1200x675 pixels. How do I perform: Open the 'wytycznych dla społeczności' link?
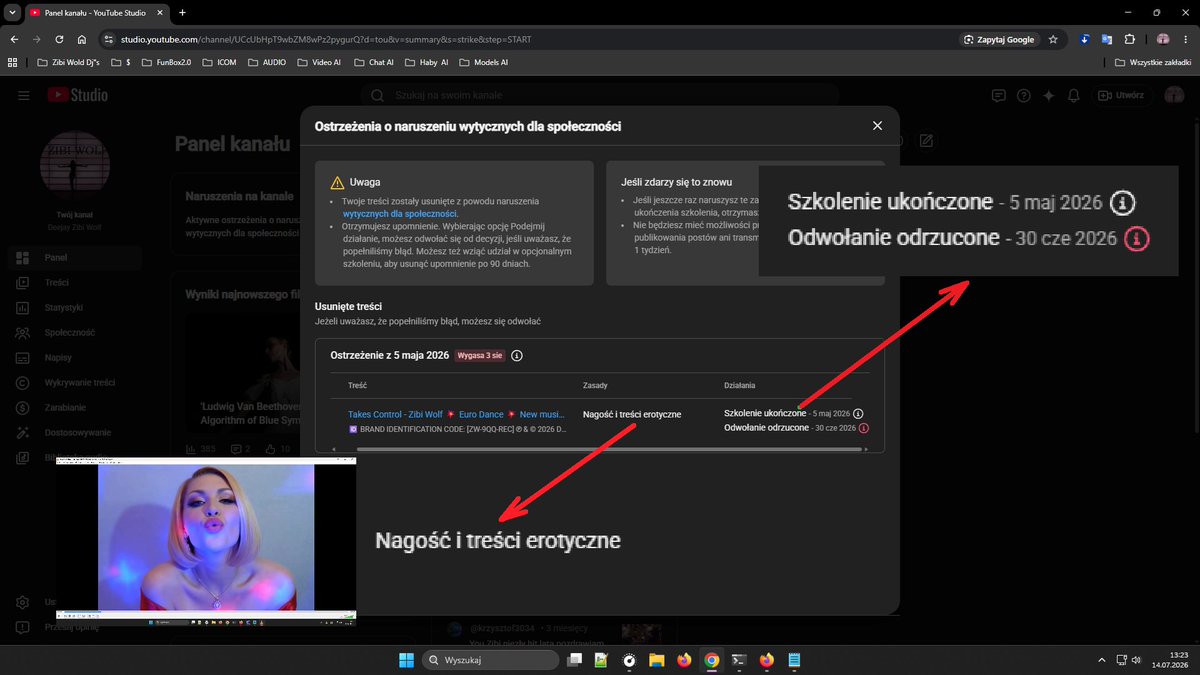pyautogui.click(x=399, y=214)
